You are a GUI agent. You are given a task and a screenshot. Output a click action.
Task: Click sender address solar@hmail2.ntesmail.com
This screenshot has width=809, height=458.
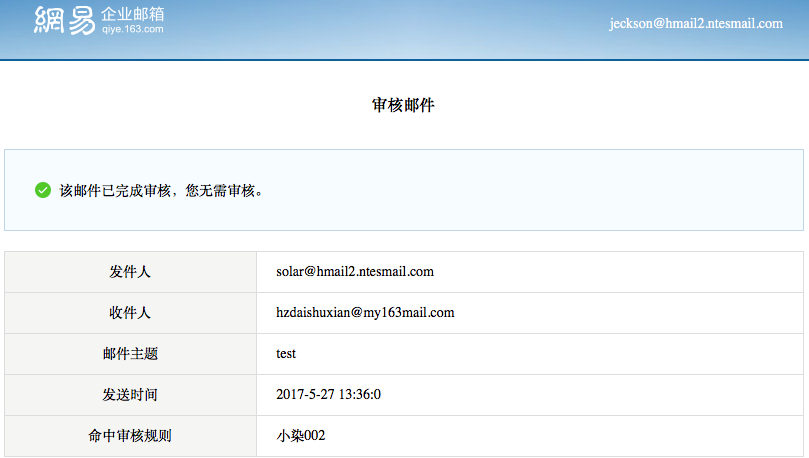click(354, 272)
